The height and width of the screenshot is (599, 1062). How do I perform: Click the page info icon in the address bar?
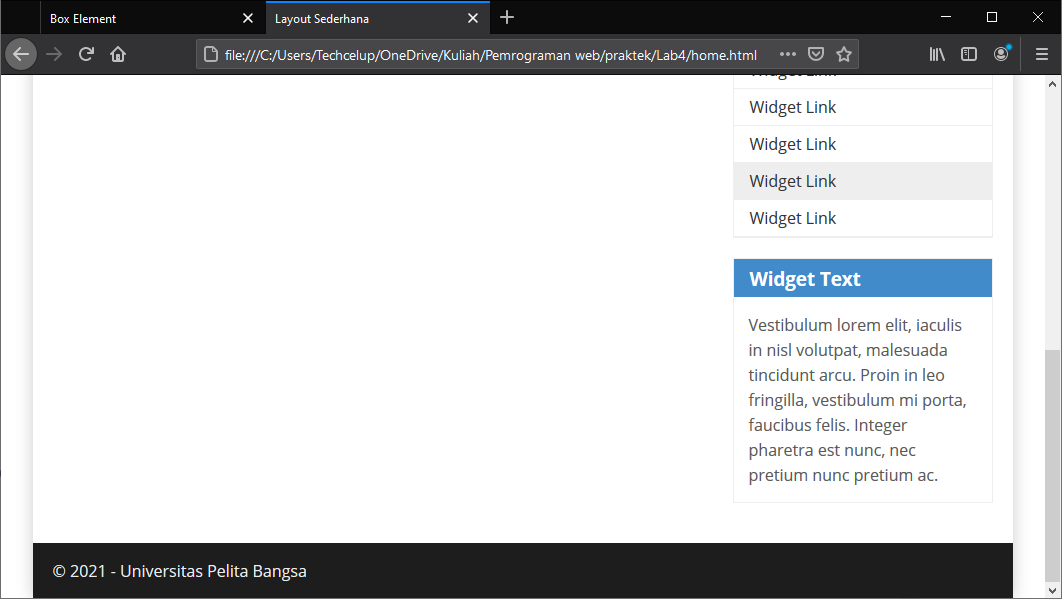[207, 55]
